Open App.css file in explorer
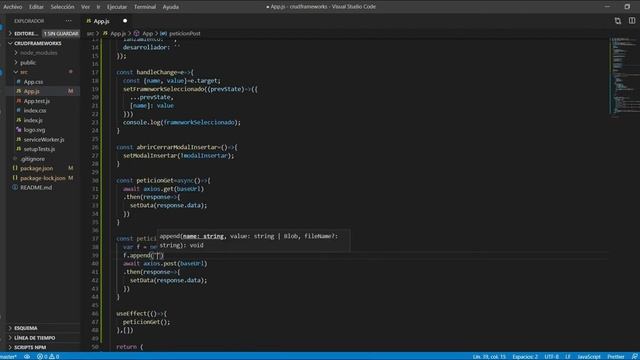The width and height of the screenshot is (640, 360). pyautogui.click(x=33, y=82)
